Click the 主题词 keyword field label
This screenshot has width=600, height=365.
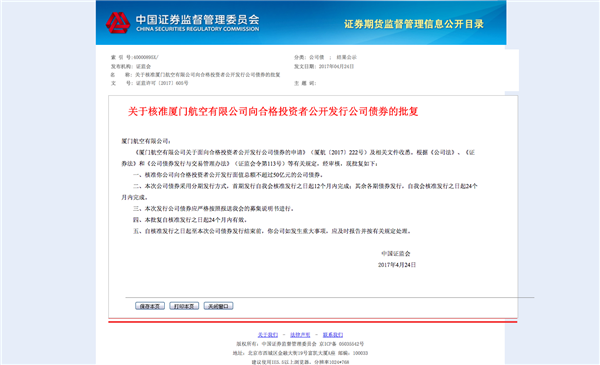point(305,83)
